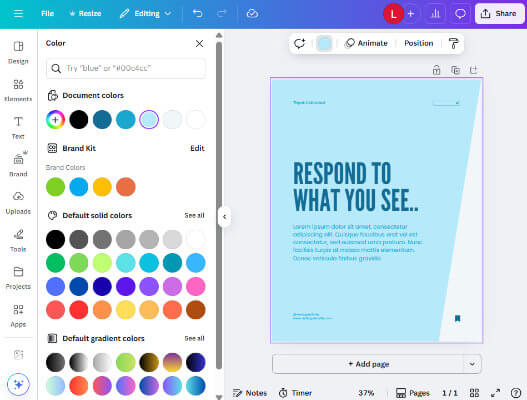This screenshot has height=400, width=527.
Task: Click the bookmark icon on the page
Action: point(457,318)
